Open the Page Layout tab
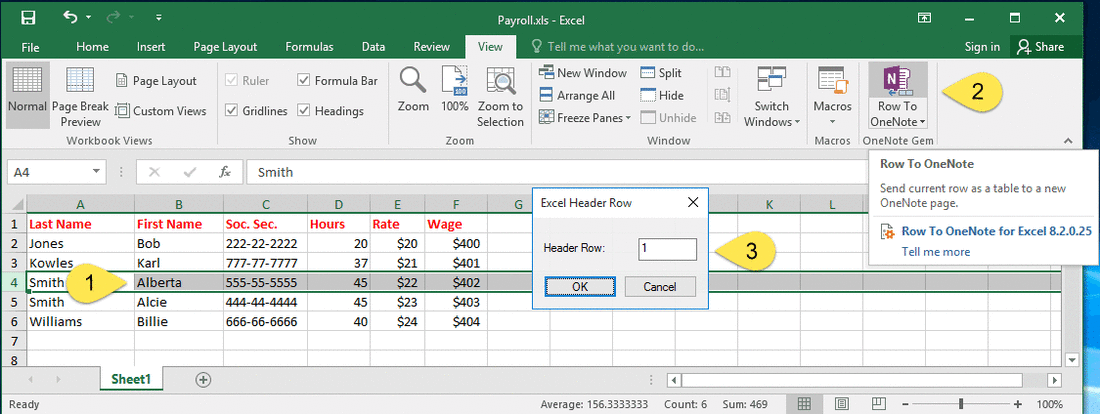 coord(225,47)
